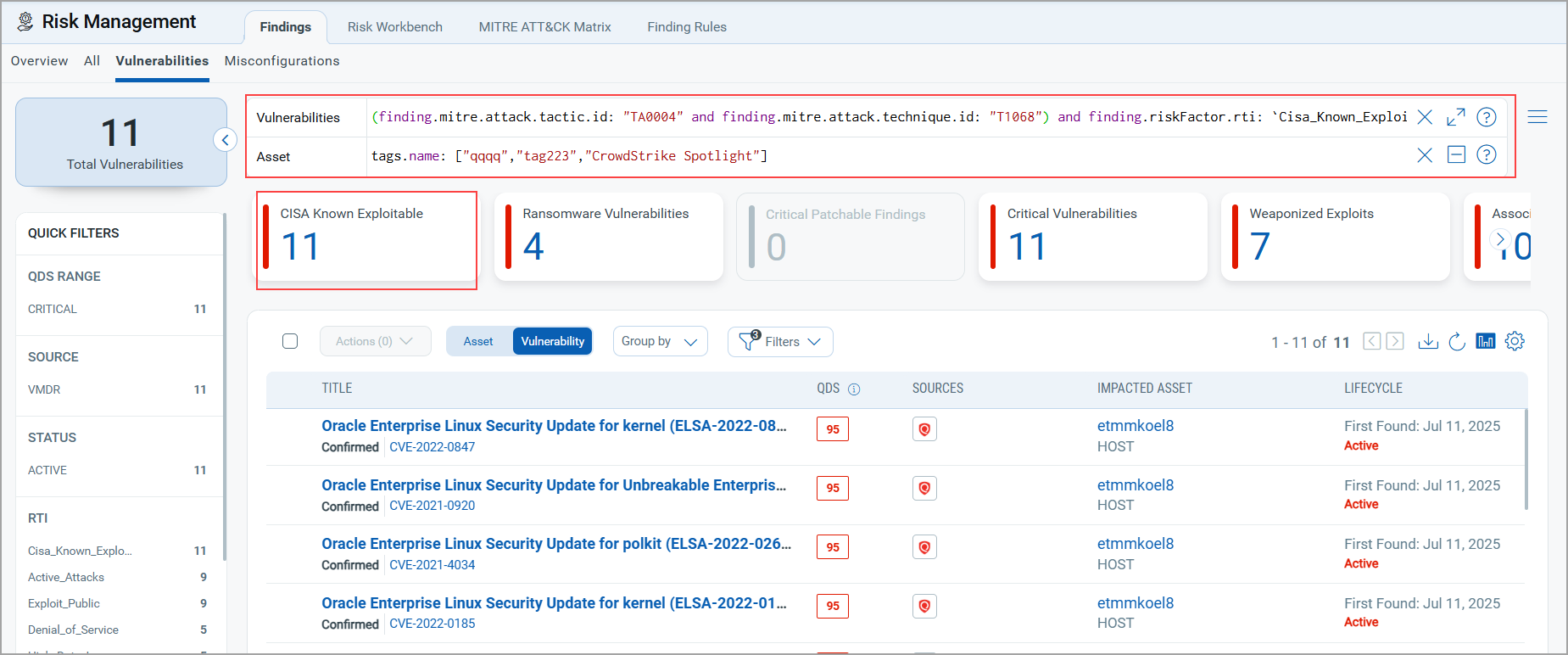Click into the Vulnerabilities query field

(889, 117)
